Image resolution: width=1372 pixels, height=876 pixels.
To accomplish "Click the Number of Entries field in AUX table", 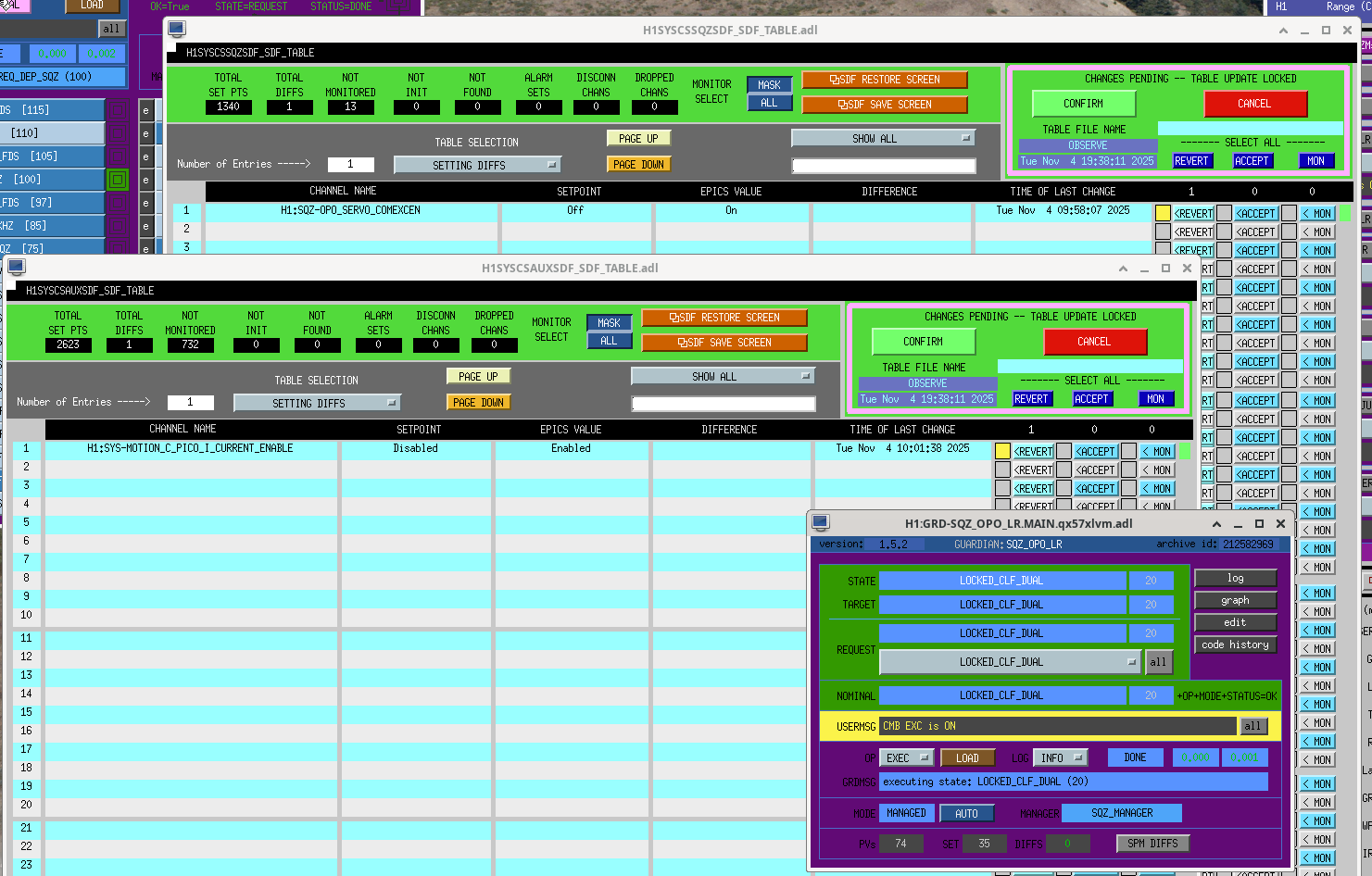I will pos(190,403).
